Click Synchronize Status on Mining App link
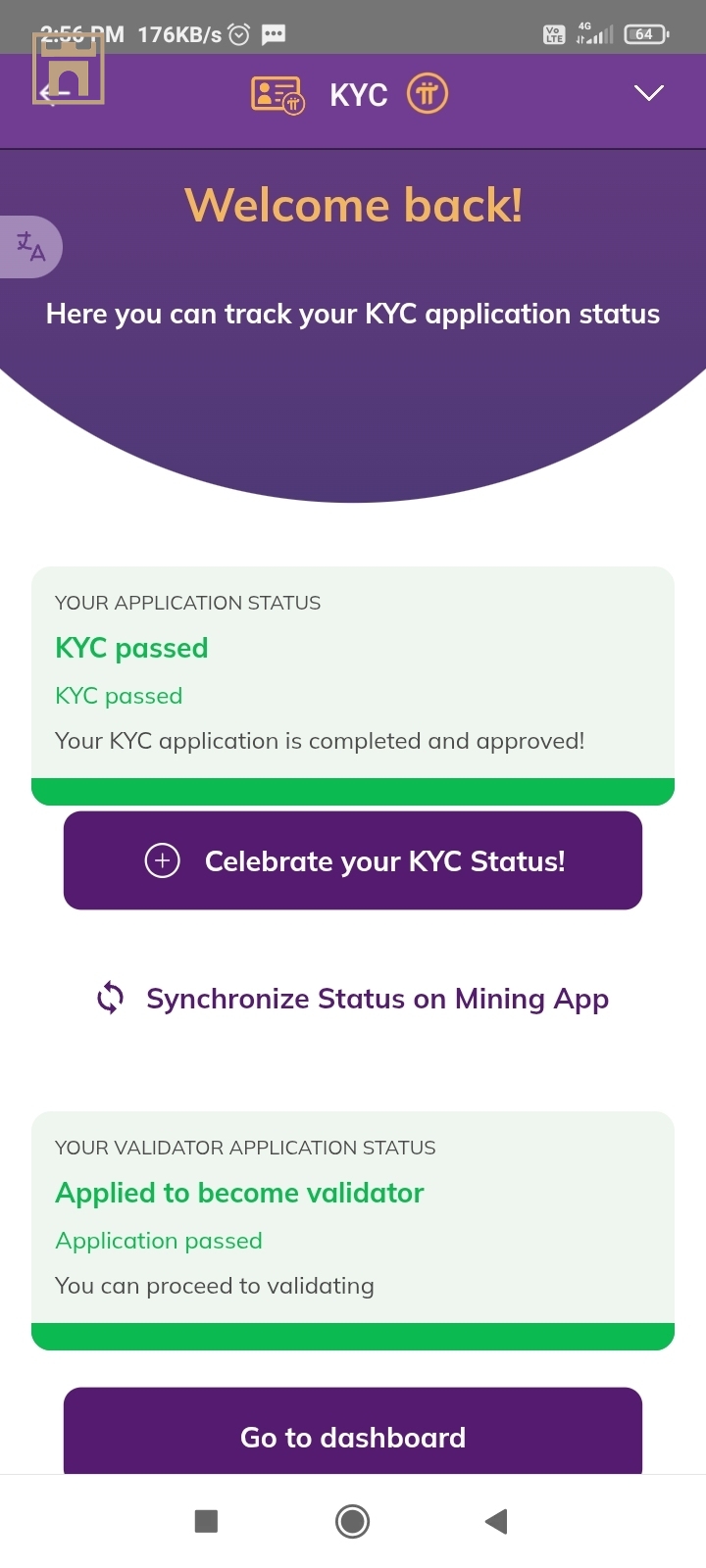The height and width of the screenshot is (1568, 706). click(378, 999)
